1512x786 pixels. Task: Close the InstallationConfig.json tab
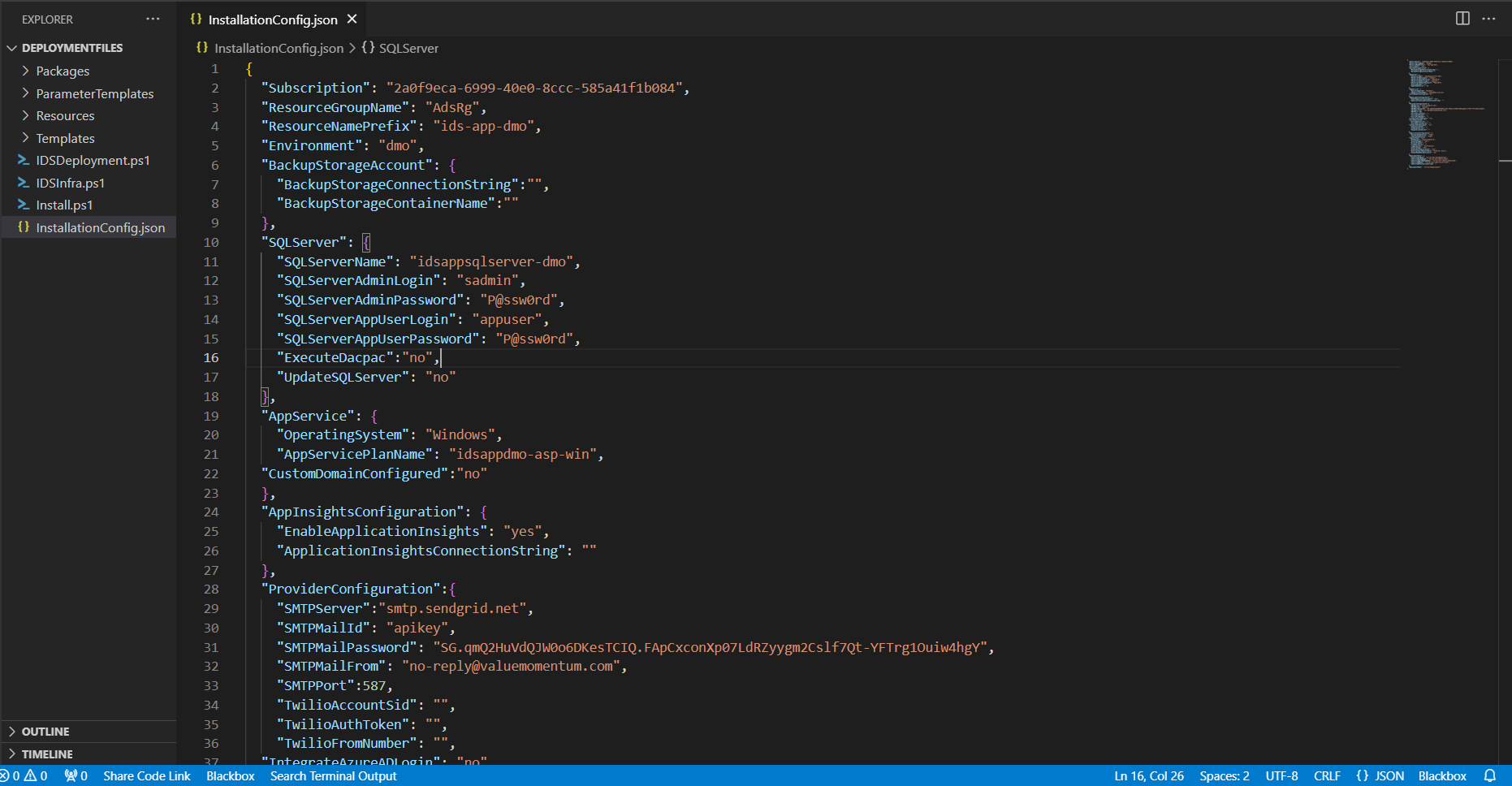click(352, 19)
